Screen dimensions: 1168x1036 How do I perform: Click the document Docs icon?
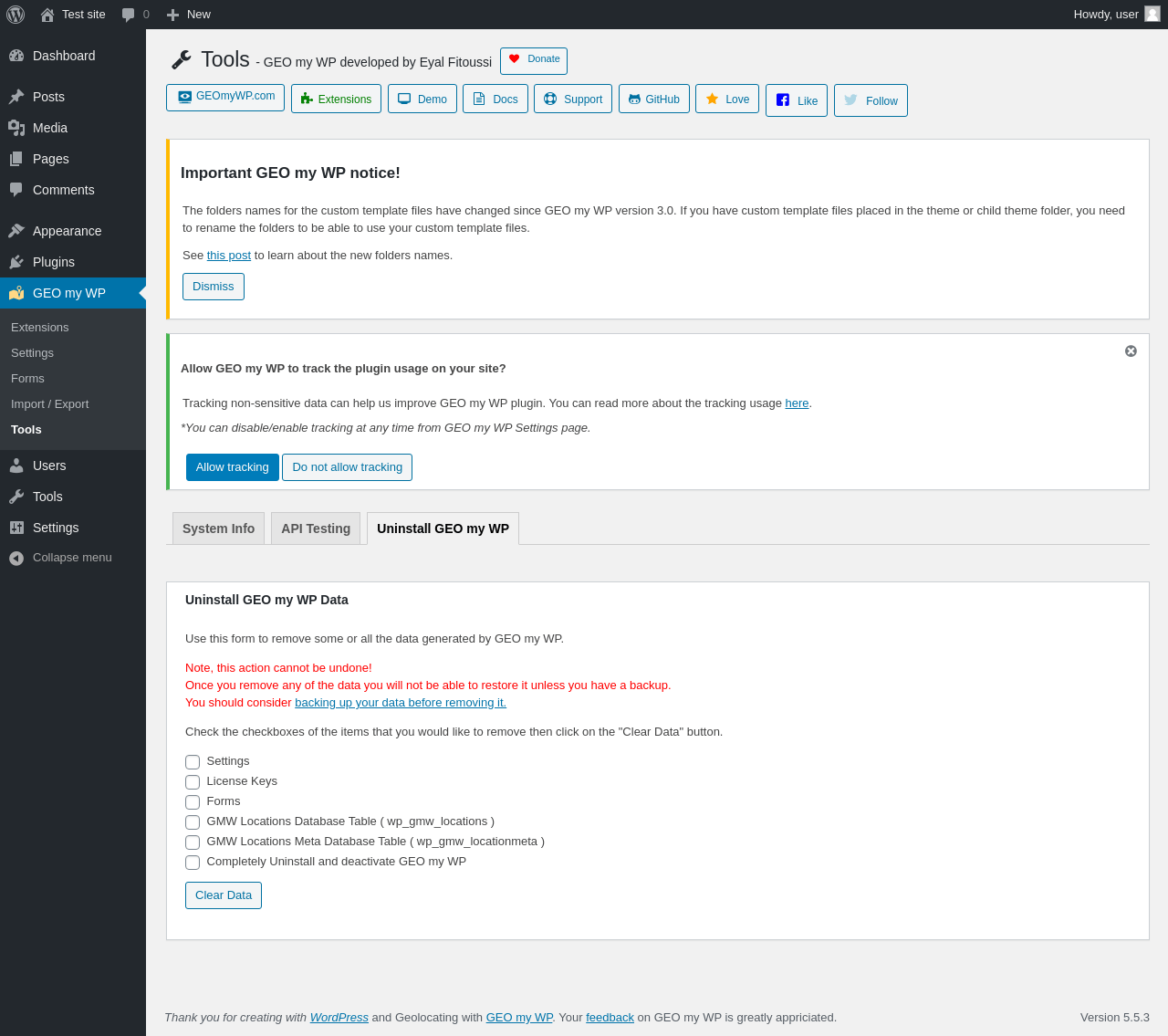[x=479, y=99]
